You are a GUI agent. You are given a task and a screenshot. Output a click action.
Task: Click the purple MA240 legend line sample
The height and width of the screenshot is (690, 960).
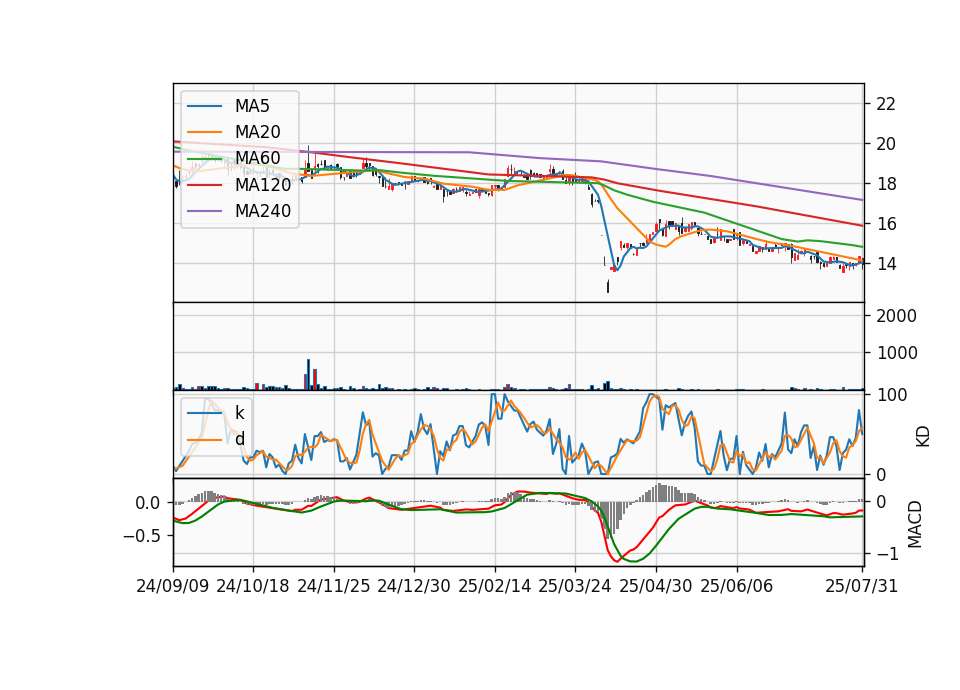coord(204,211)
